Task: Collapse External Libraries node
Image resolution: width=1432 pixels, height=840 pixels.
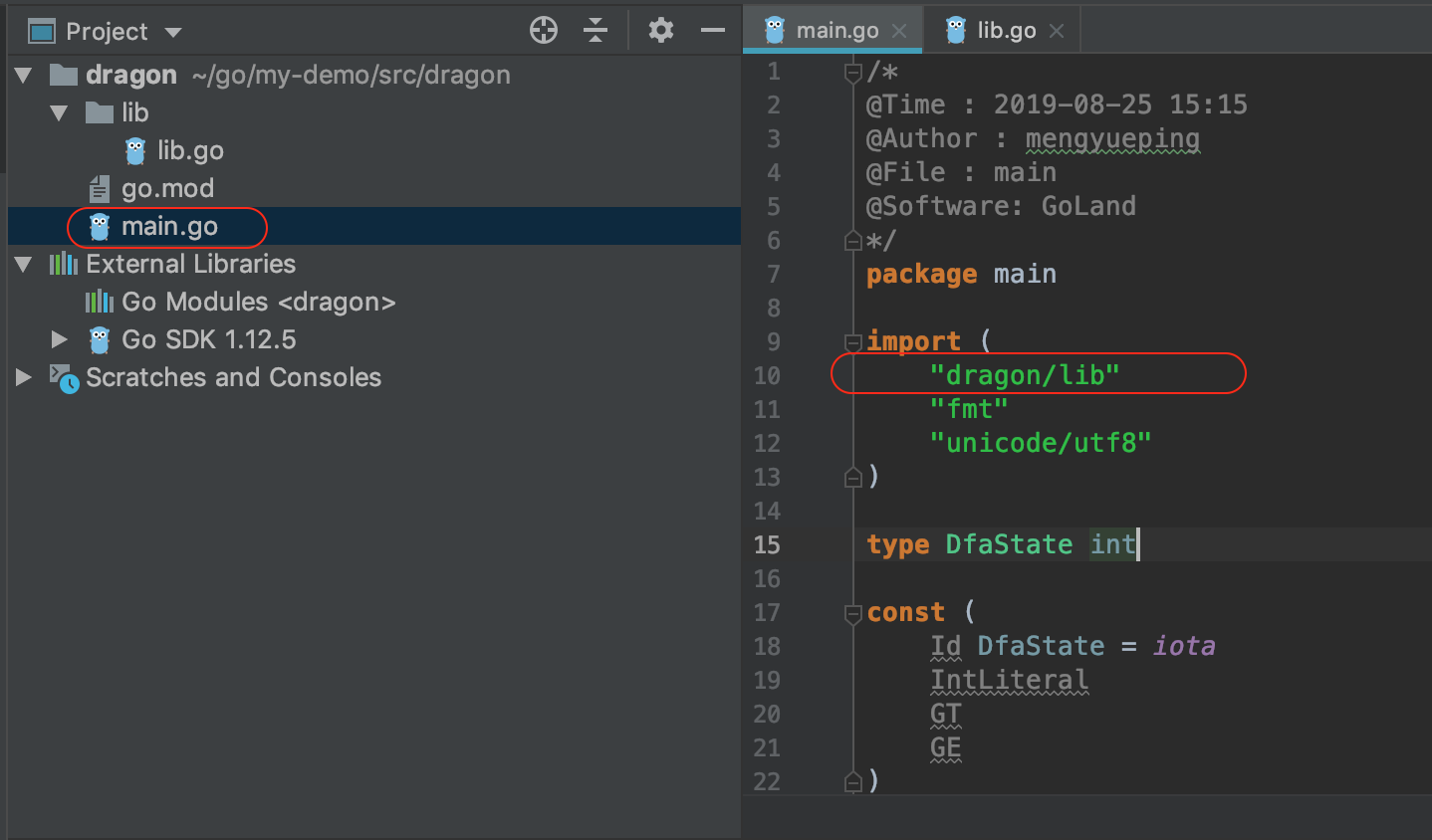Action: pyautogui.click(x=24, y=264)
